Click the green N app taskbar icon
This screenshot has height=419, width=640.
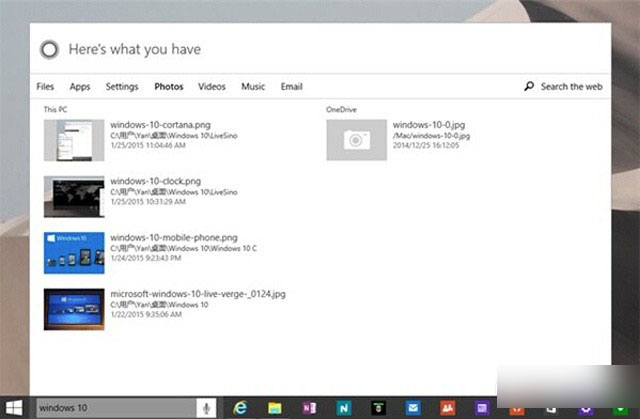coord(344,407)
